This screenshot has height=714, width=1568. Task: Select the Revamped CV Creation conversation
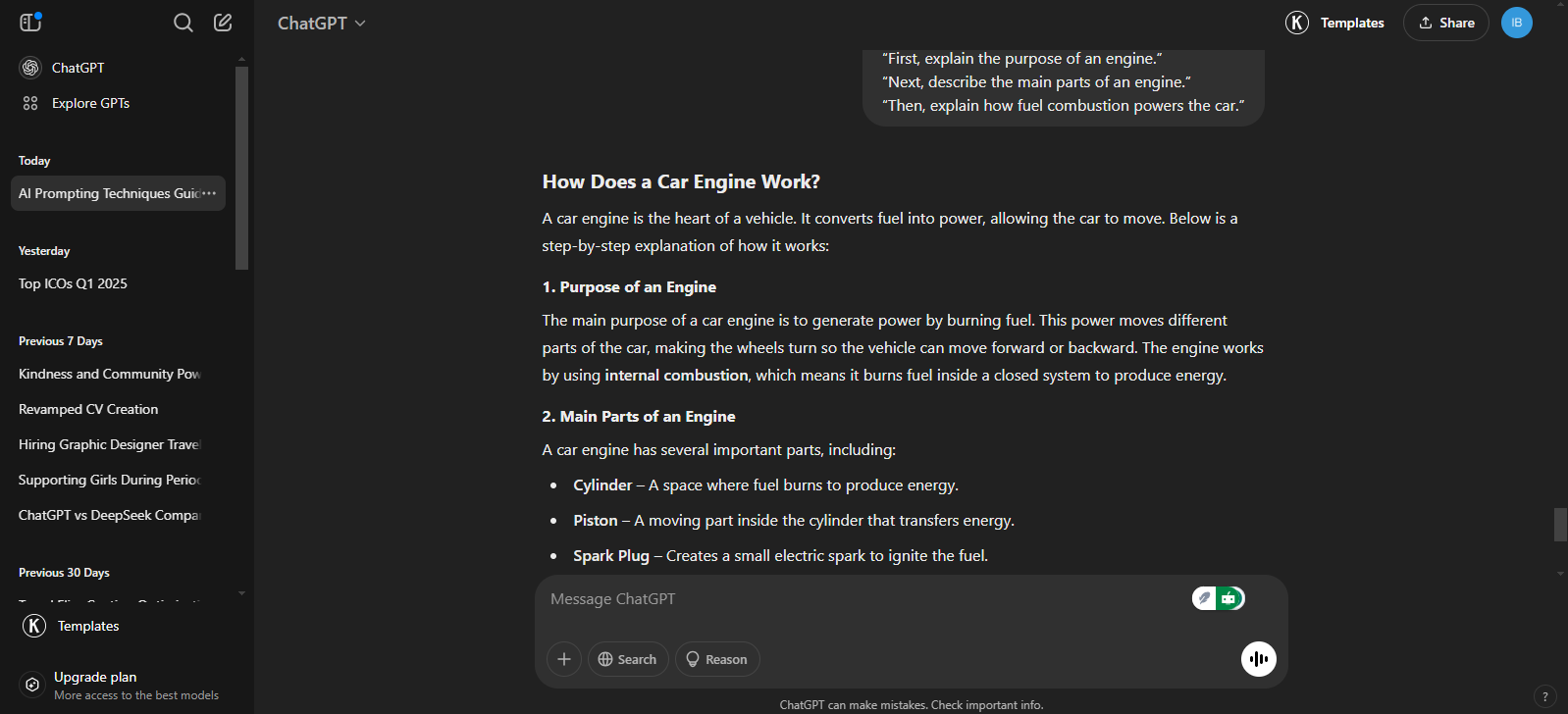(88, 409)
